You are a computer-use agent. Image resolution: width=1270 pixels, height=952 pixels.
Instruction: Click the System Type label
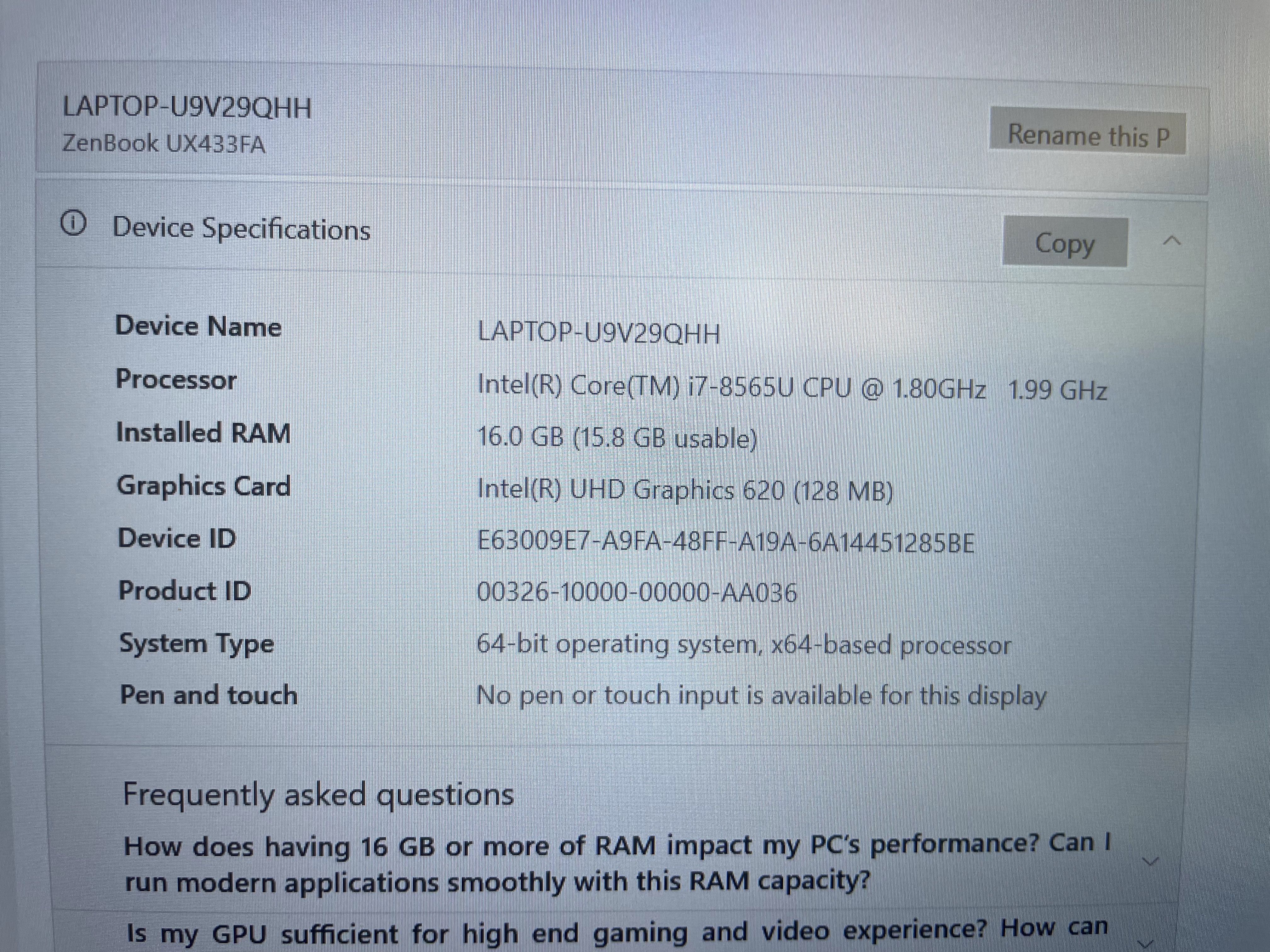[x=196, y=644]
